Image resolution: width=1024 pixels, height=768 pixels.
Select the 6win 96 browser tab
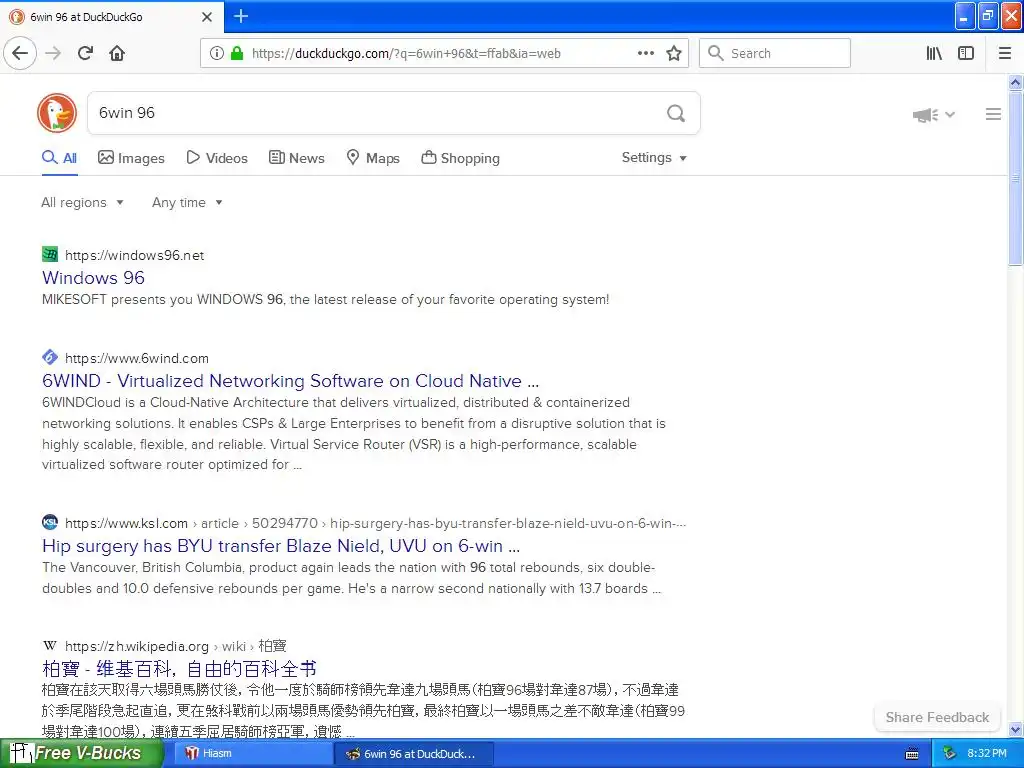coord(111,17)
